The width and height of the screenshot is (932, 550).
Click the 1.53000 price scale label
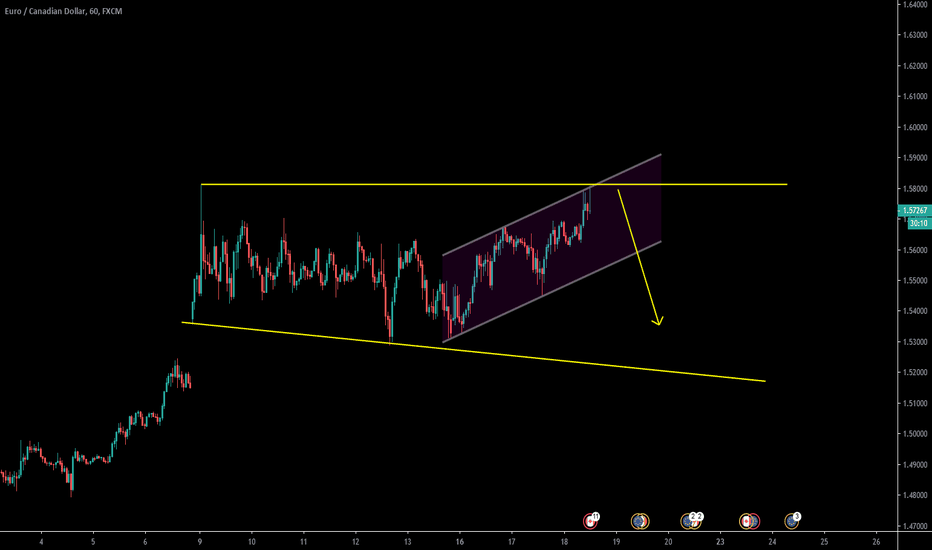[915, 342]
